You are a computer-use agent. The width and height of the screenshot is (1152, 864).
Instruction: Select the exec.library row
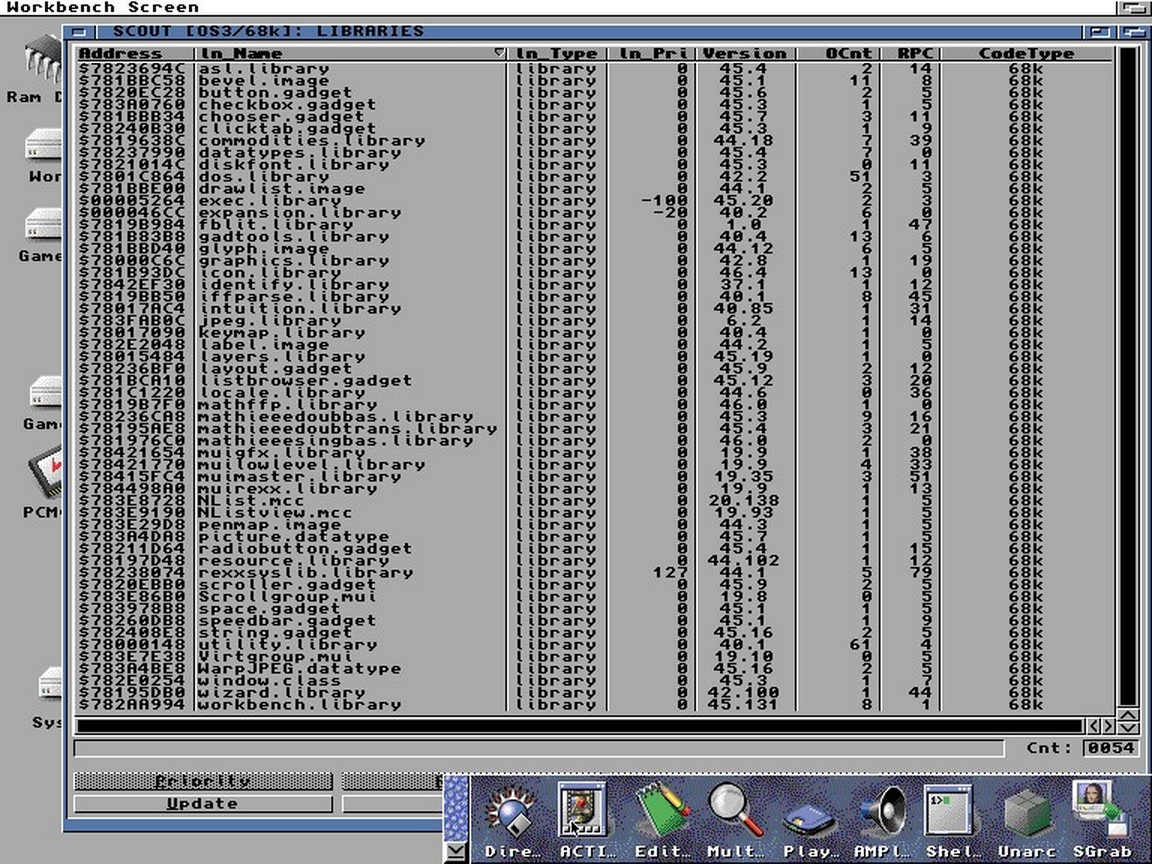tap(594, 201)
